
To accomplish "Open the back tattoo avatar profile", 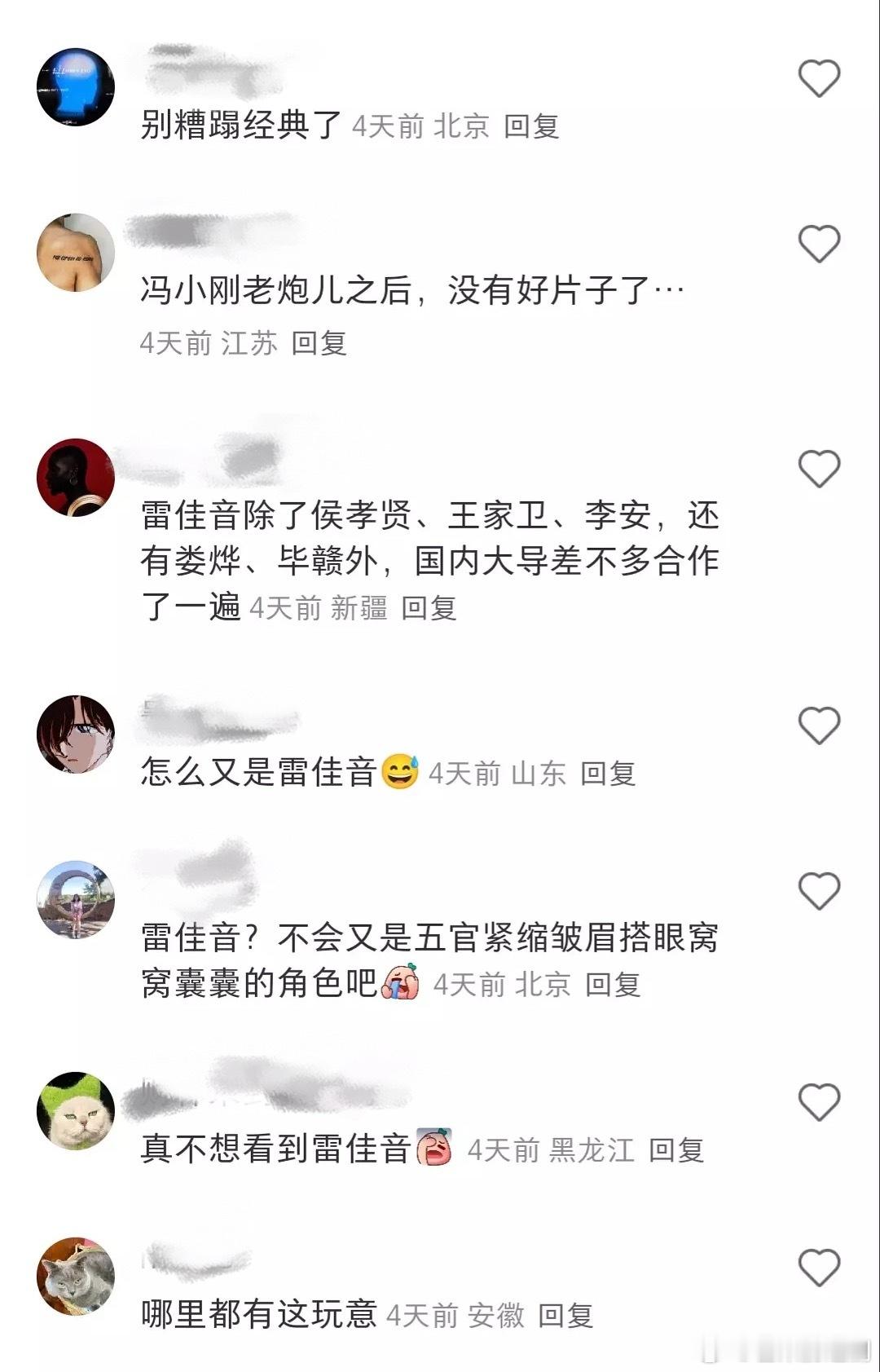I will click(x=76, y=253).
